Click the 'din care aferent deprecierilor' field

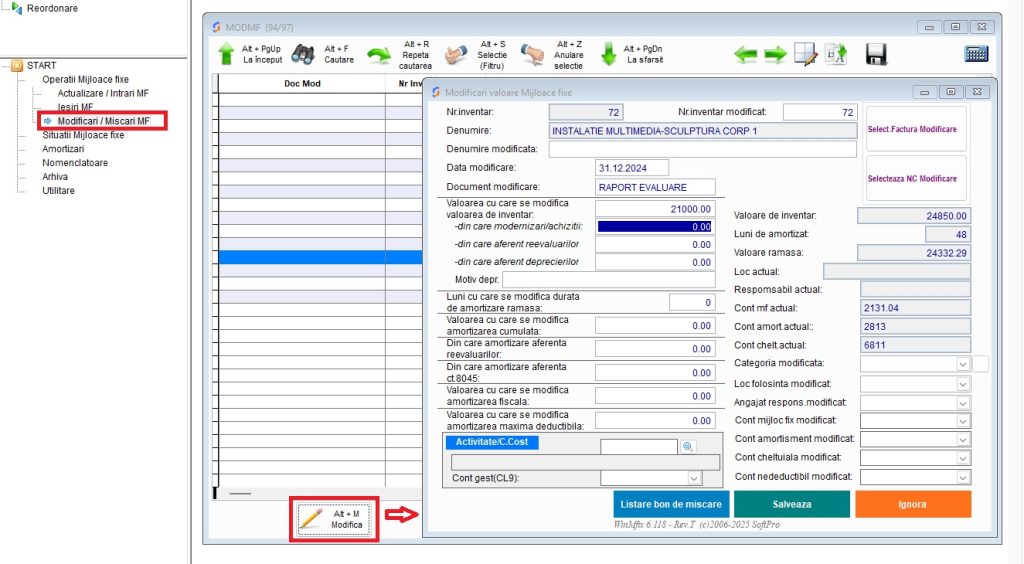tap(655, 262)
